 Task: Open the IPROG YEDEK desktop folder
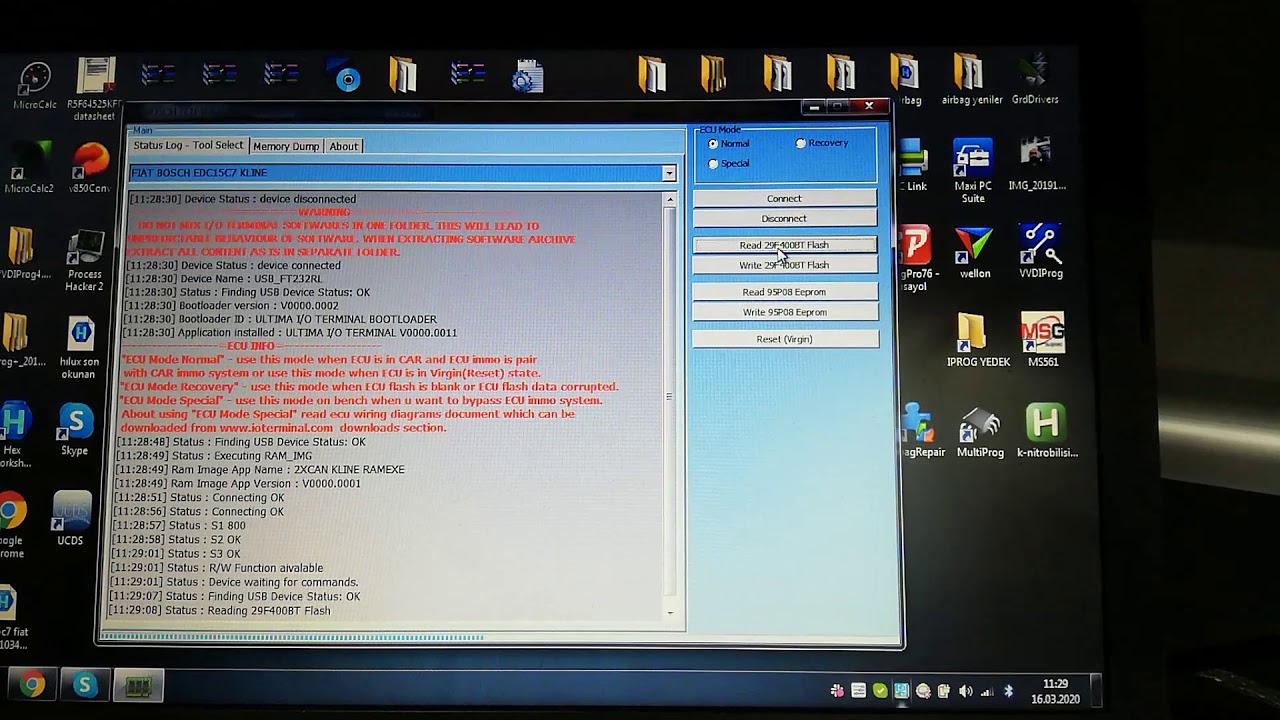click(x=978, y=341)
